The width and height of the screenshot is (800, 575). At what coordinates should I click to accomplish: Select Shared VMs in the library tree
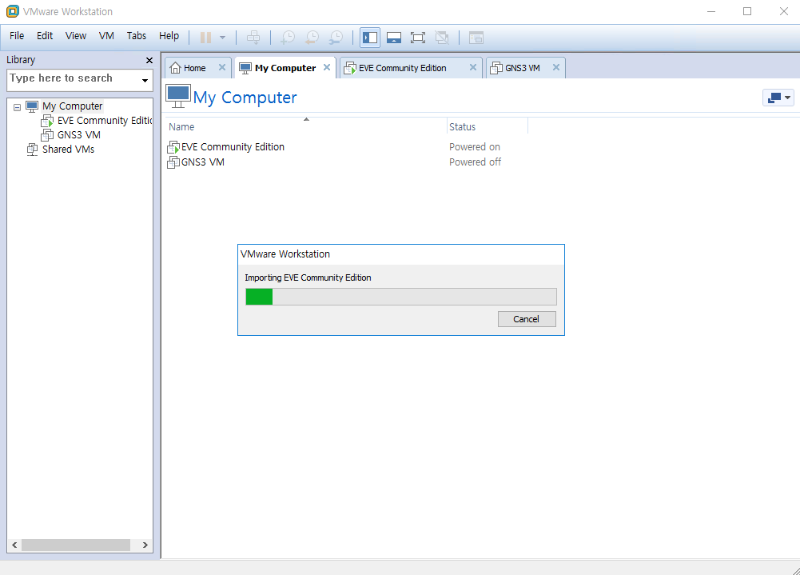coord(68,149)
